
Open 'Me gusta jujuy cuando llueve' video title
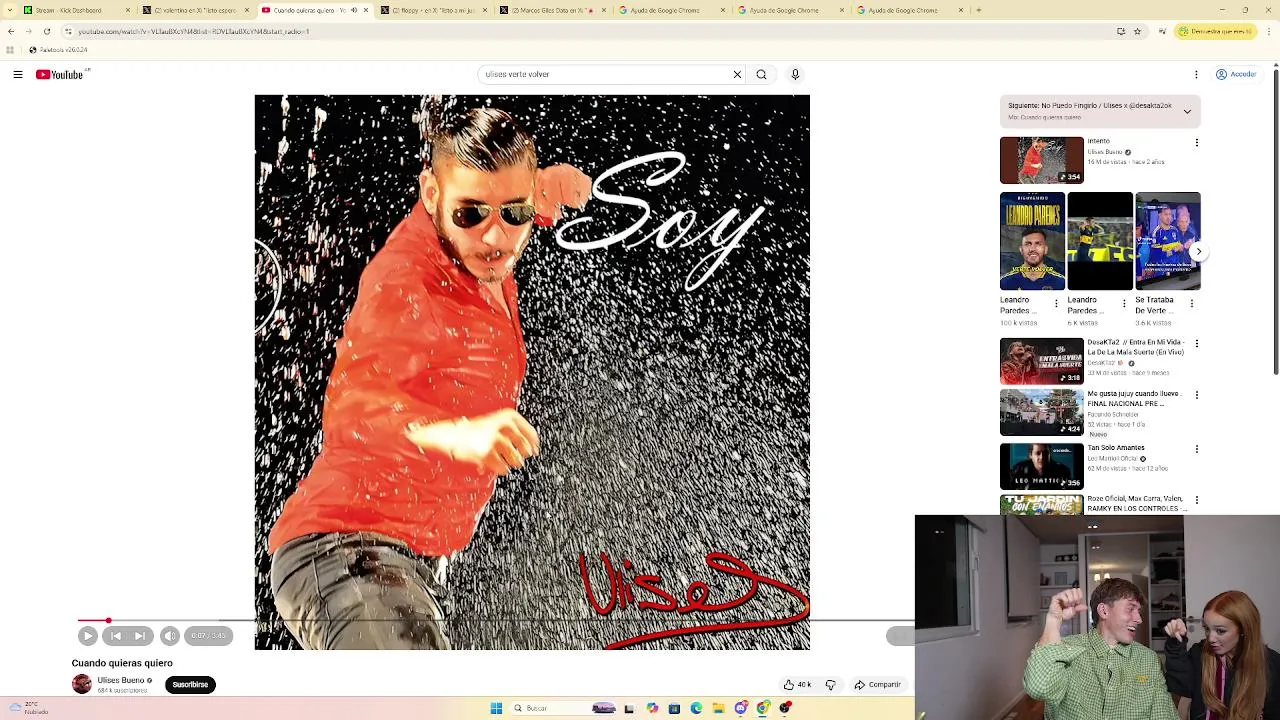pos(1133,399)
